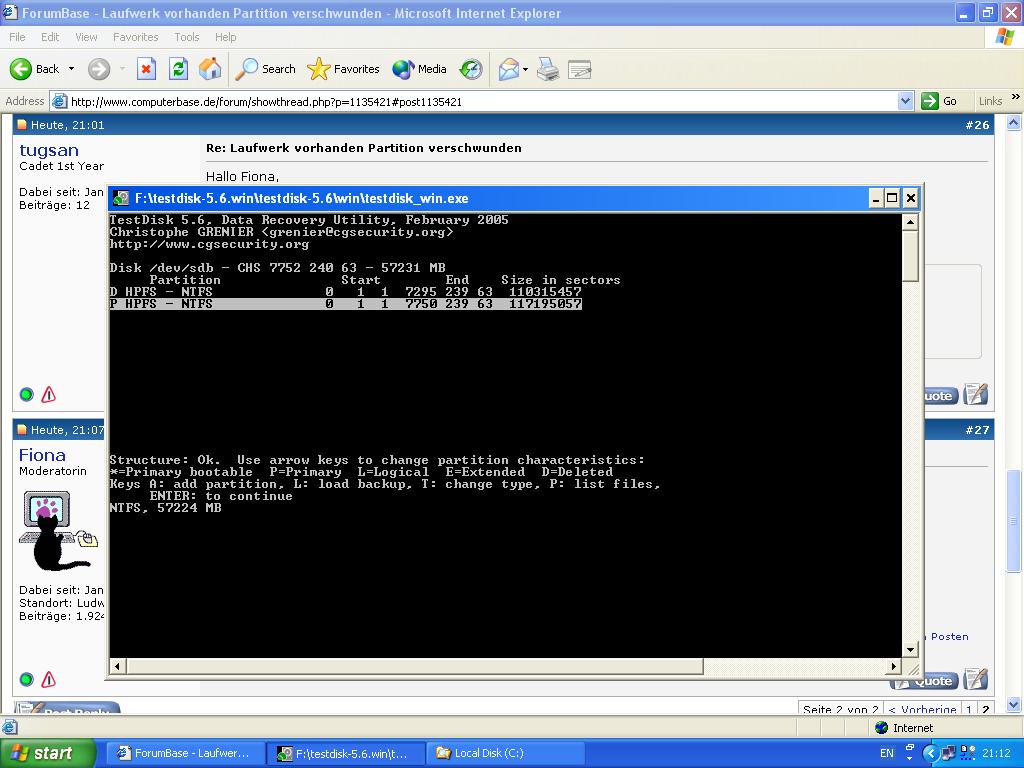1024x768 pixels.
Task: Expand the Links toolbar chevron
Action: point(1016,97)
